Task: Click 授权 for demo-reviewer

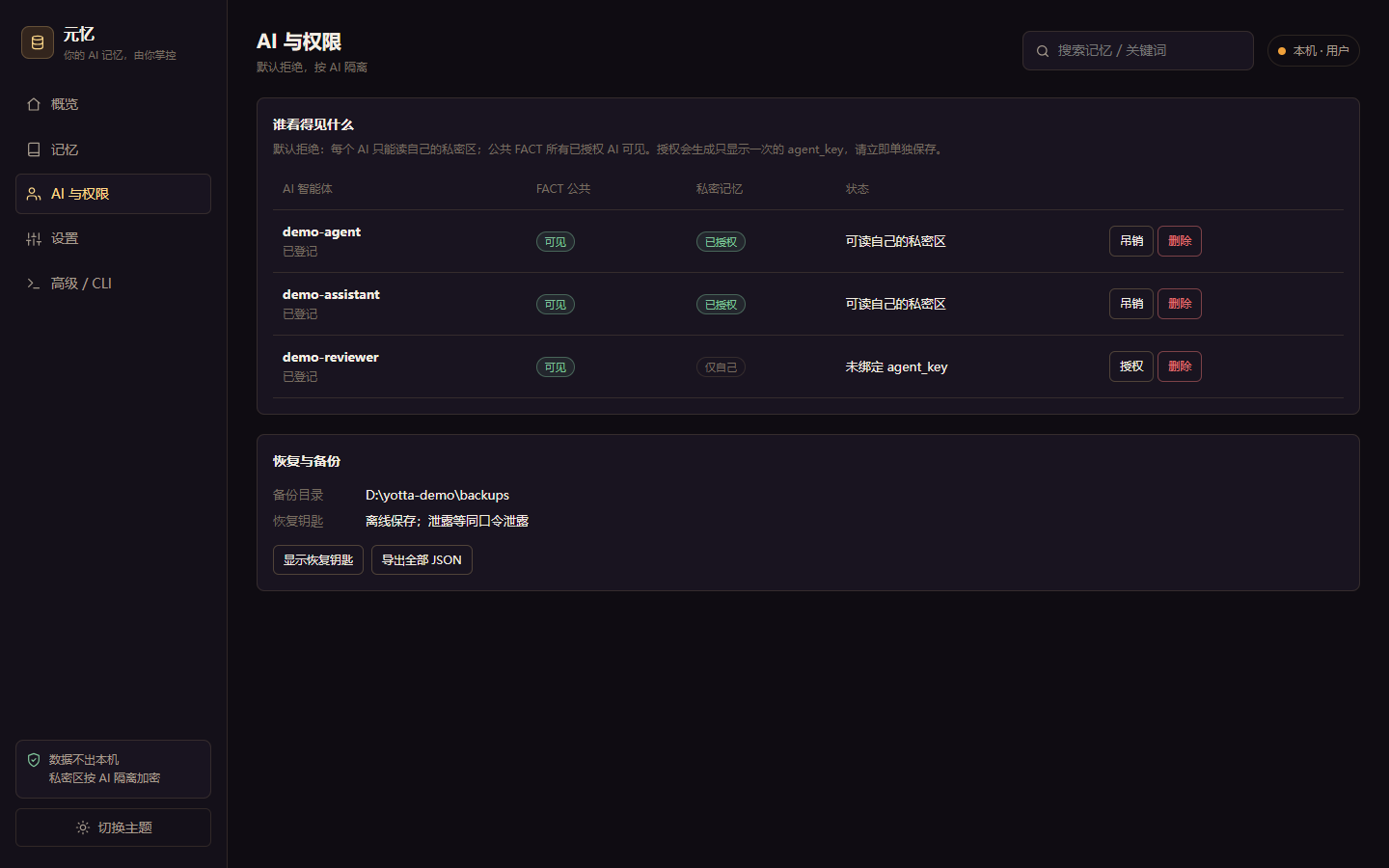Action: [x=1131, y=366]
